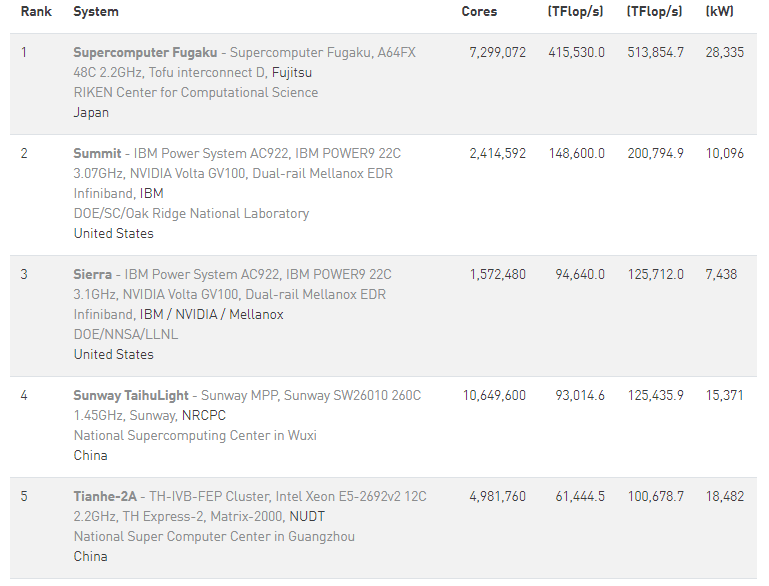The width and height of the screenshot is (769, 586).
Task: Click the Rmax value 94,640.0
Action: pos(580,274)
